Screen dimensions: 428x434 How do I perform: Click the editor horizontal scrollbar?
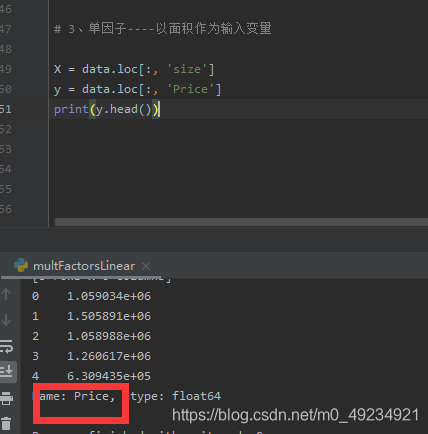[241, 222]
